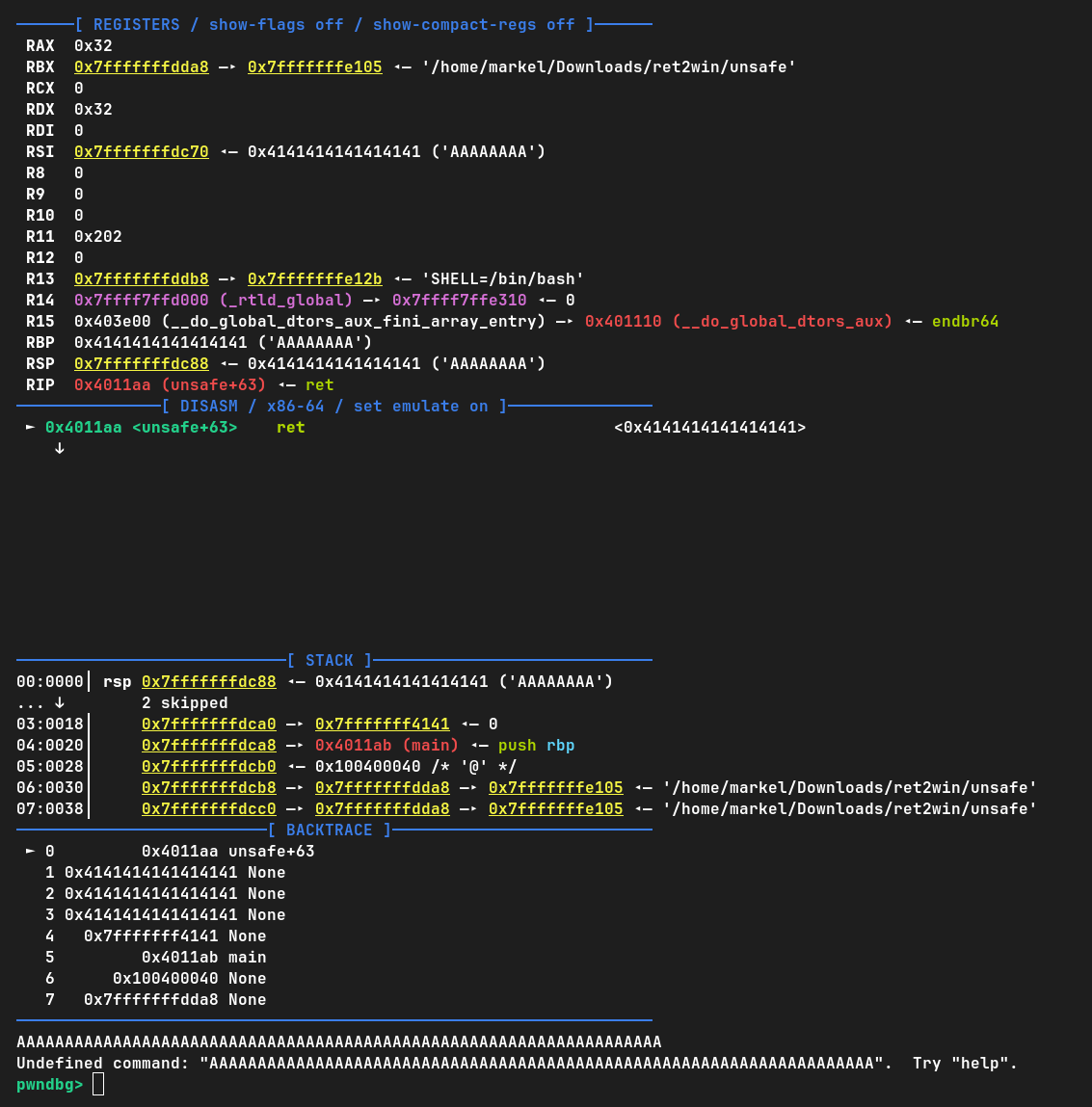The height and width of the screenshot is (1107, 1092).
Task: Select the STACK panel header
Action: [329, 660]
